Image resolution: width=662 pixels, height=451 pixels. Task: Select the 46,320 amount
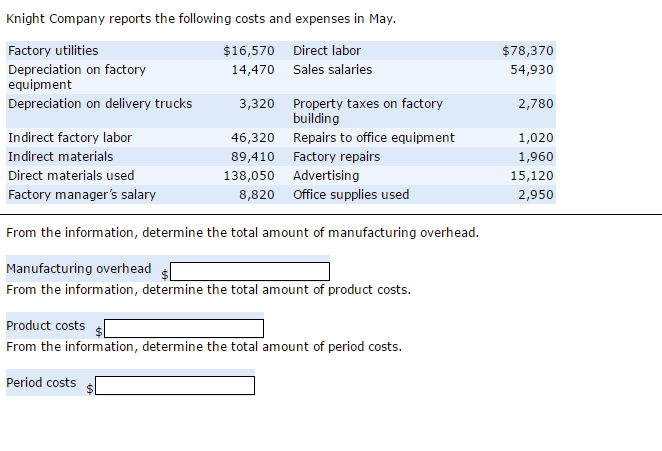click(253, 138)
